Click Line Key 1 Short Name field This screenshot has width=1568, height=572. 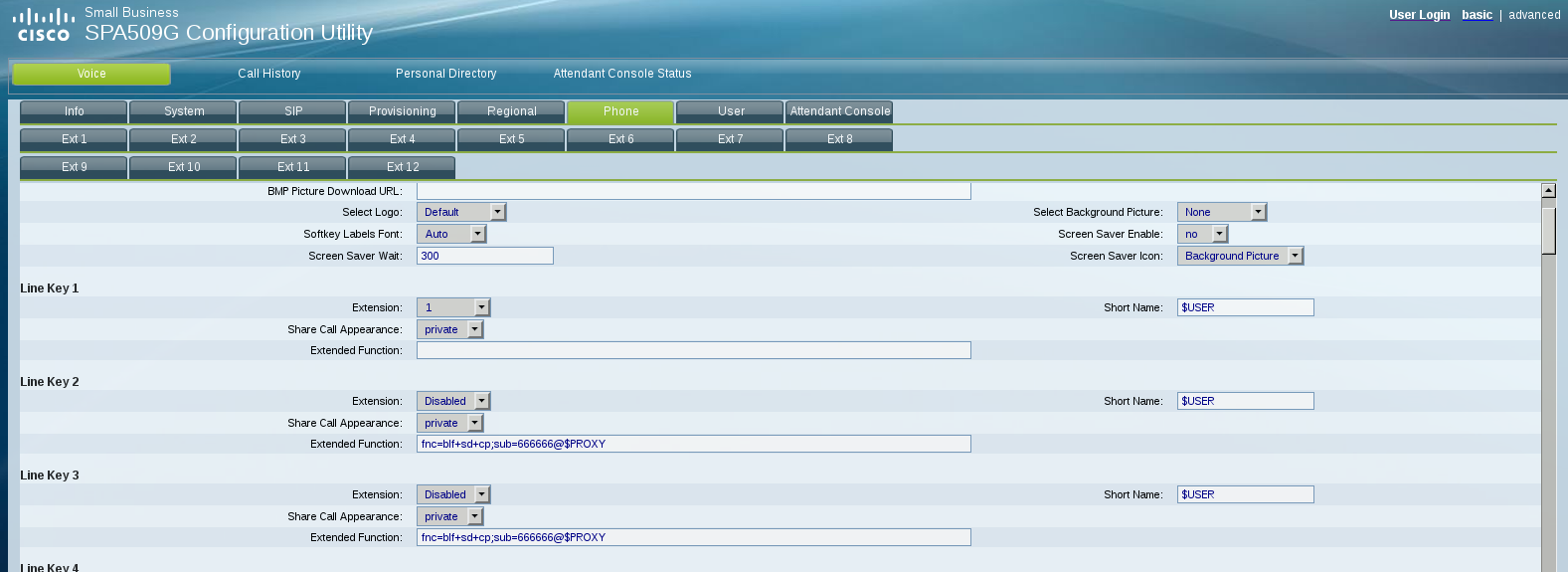(1245, 307)
